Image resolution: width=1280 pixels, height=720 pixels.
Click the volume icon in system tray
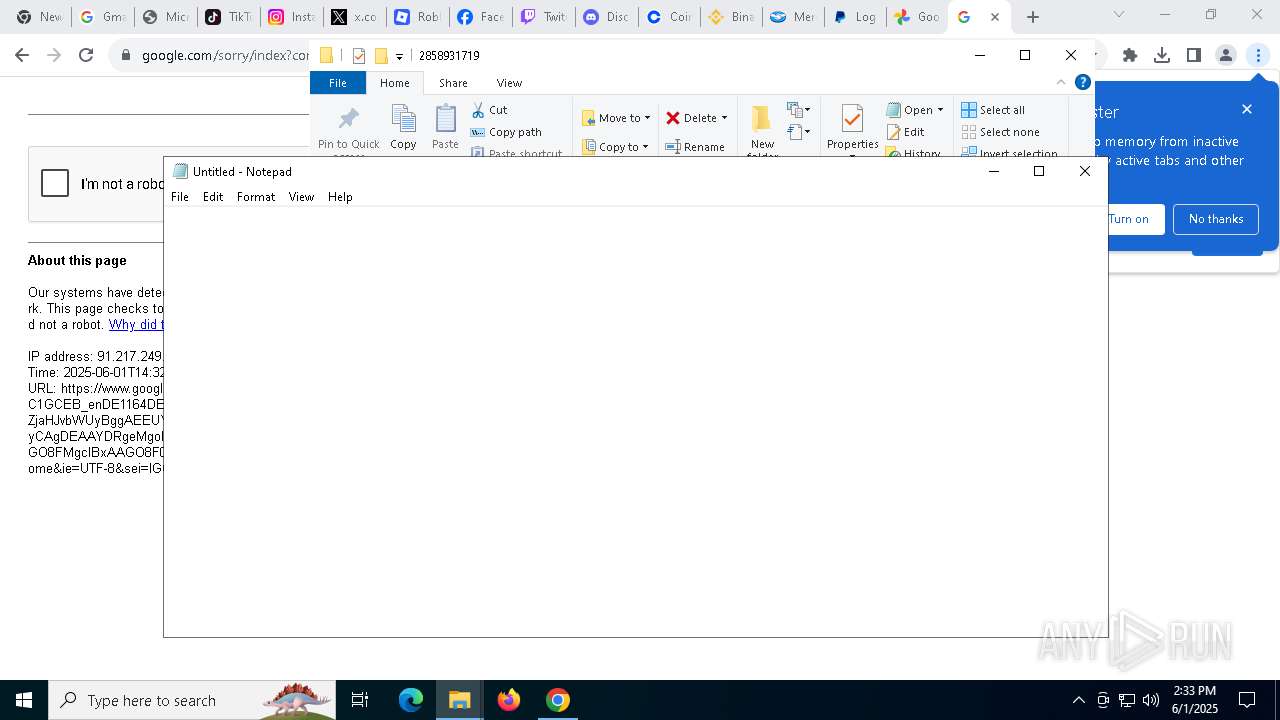click(x=1151, y=700)
